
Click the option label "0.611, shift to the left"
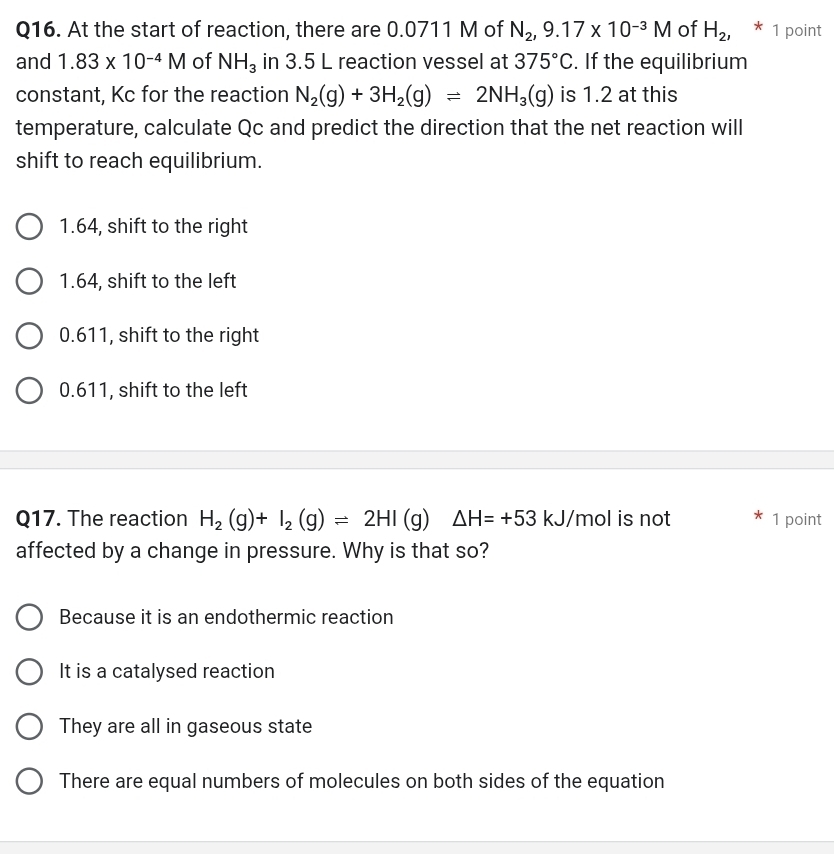(153, 391)
